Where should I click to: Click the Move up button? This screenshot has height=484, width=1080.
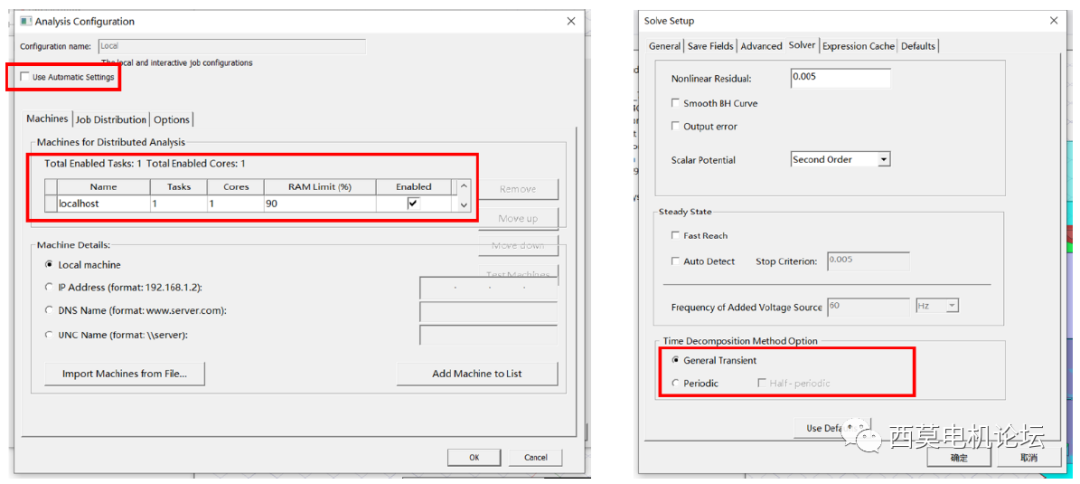(518, 218)
